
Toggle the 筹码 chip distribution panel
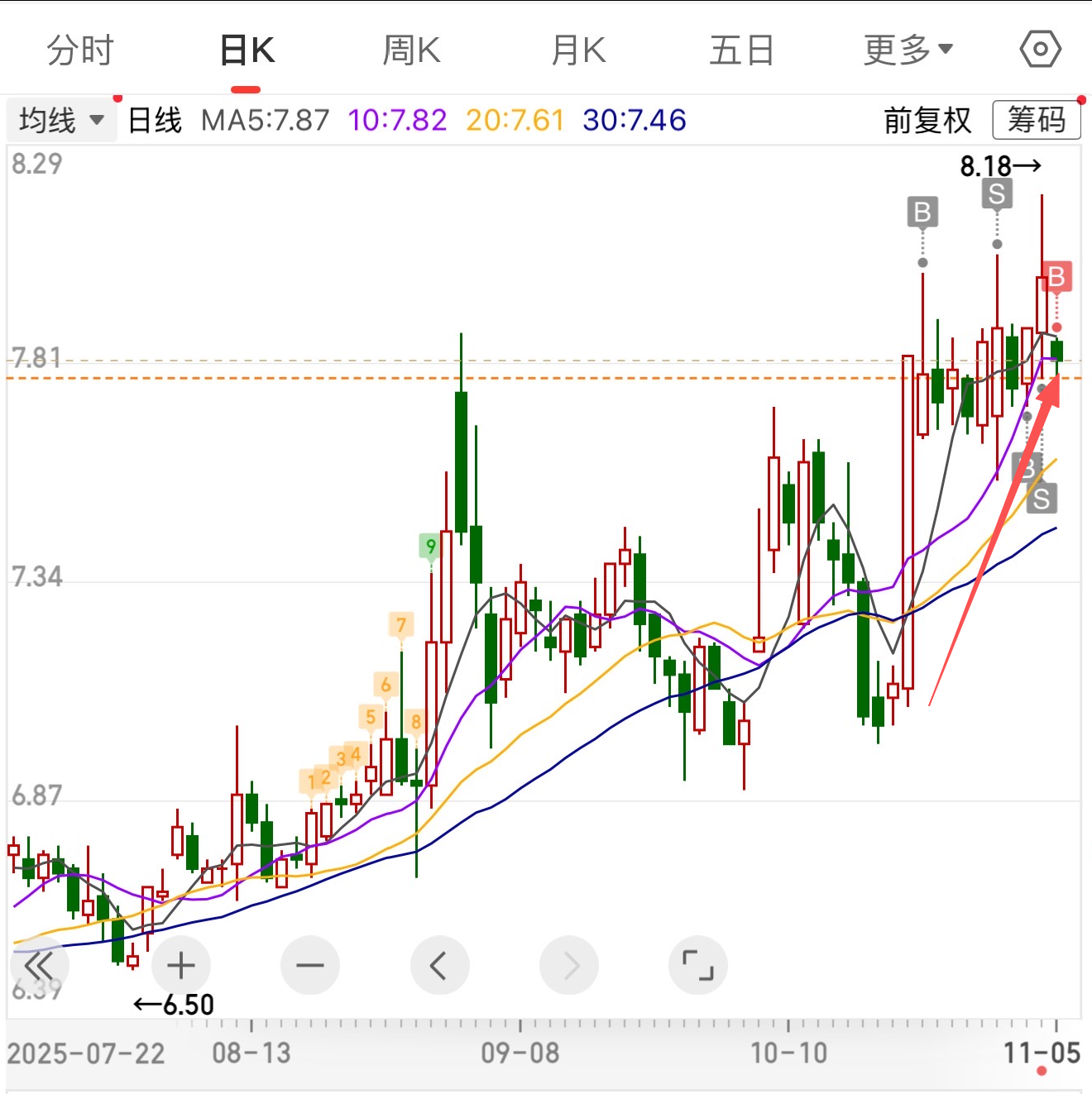[1036, 121]
